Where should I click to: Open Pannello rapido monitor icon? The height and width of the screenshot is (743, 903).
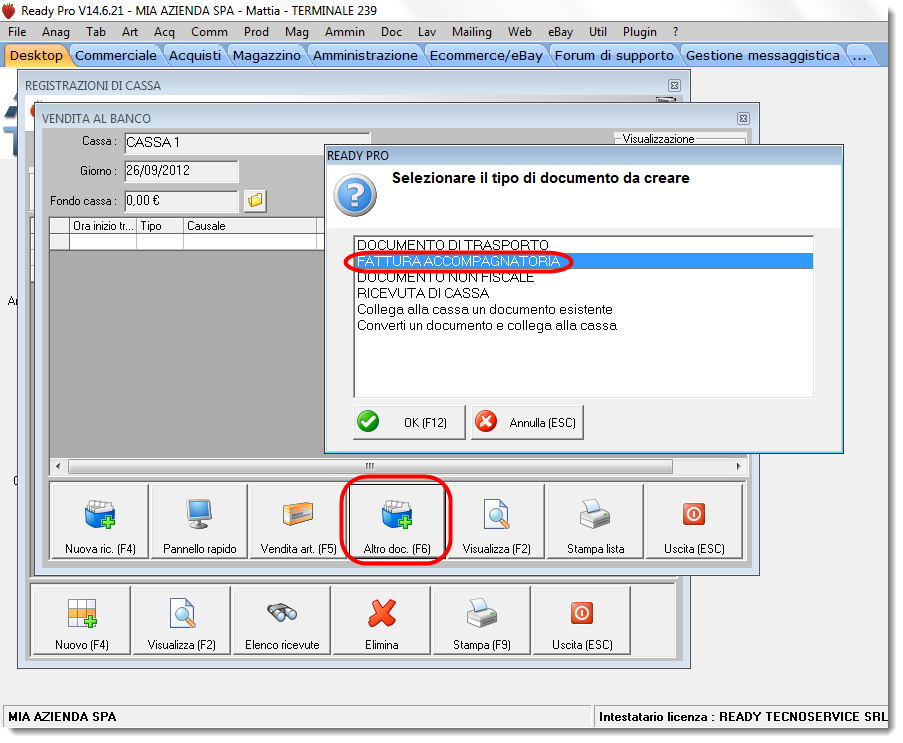[199, 522]
